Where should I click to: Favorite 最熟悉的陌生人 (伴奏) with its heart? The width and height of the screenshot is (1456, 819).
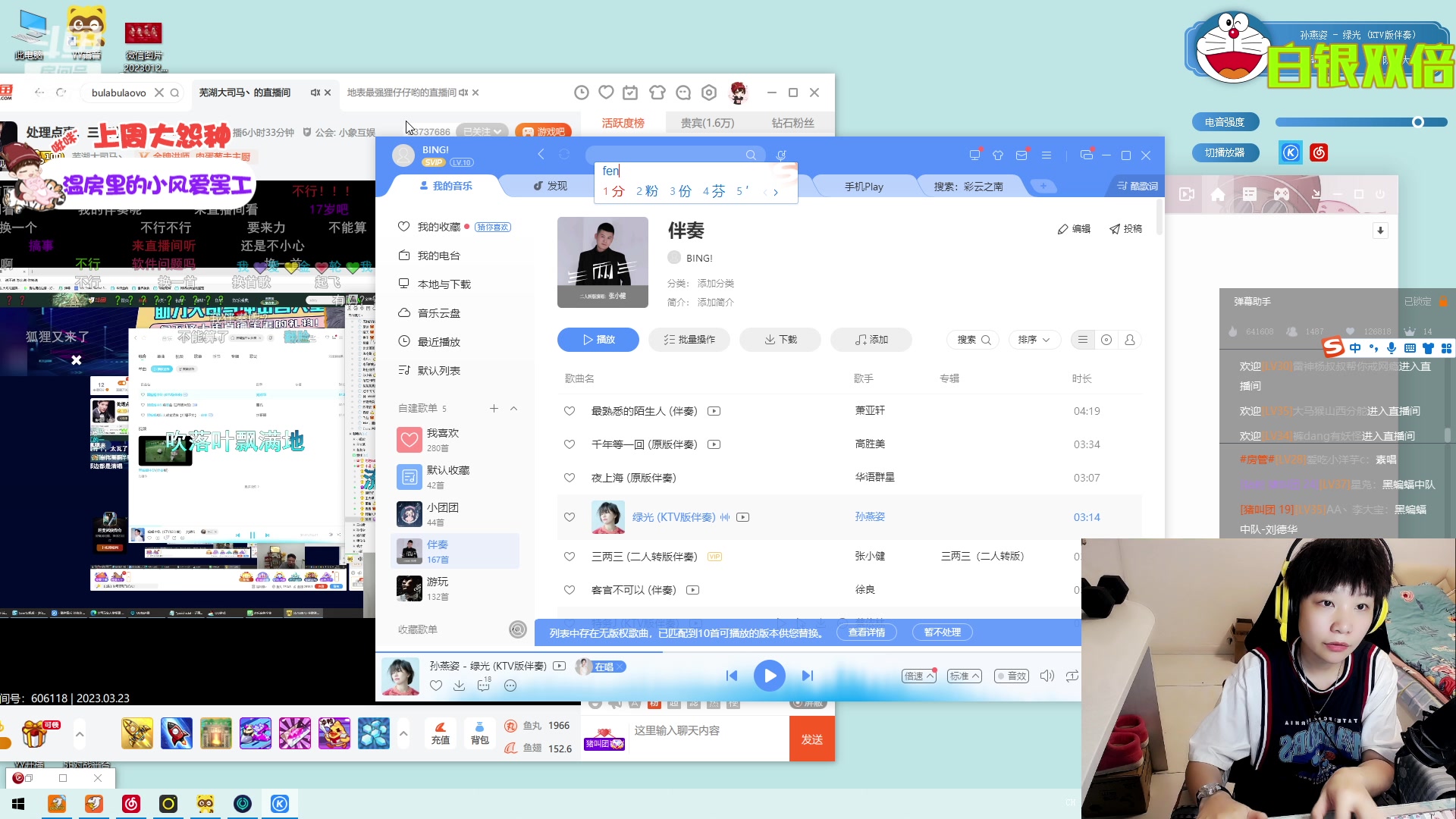pyautogui.click(x=570, y=411)
